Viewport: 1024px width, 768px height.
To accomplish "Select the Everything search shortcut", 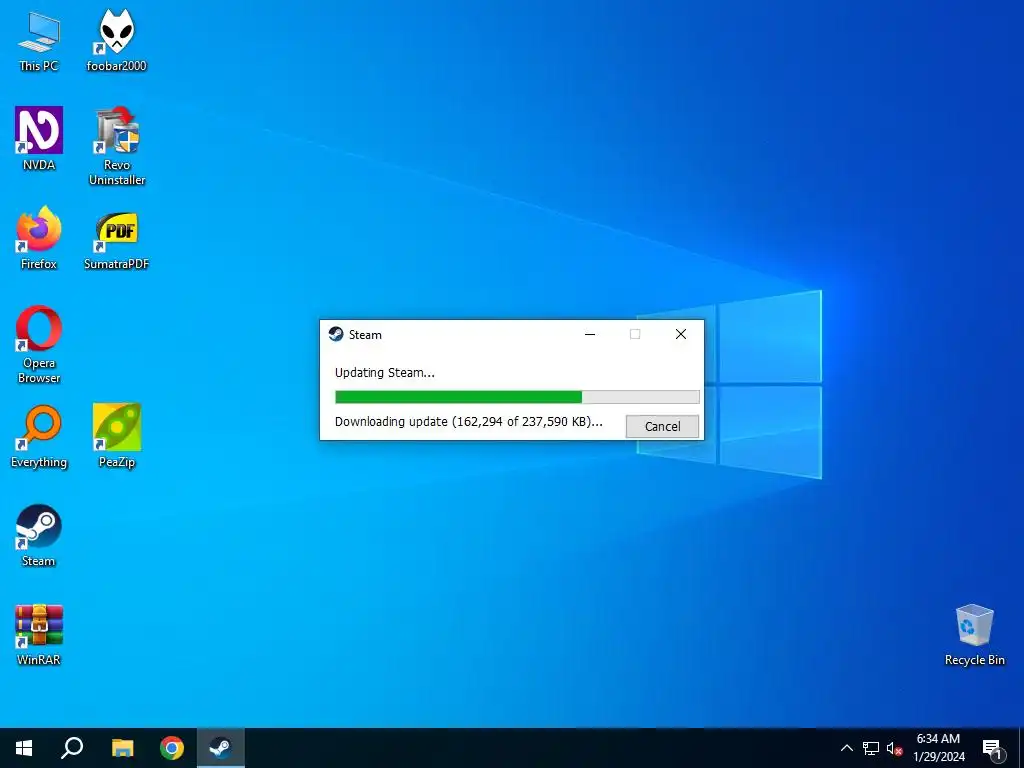I will click(x=39, y=436).
